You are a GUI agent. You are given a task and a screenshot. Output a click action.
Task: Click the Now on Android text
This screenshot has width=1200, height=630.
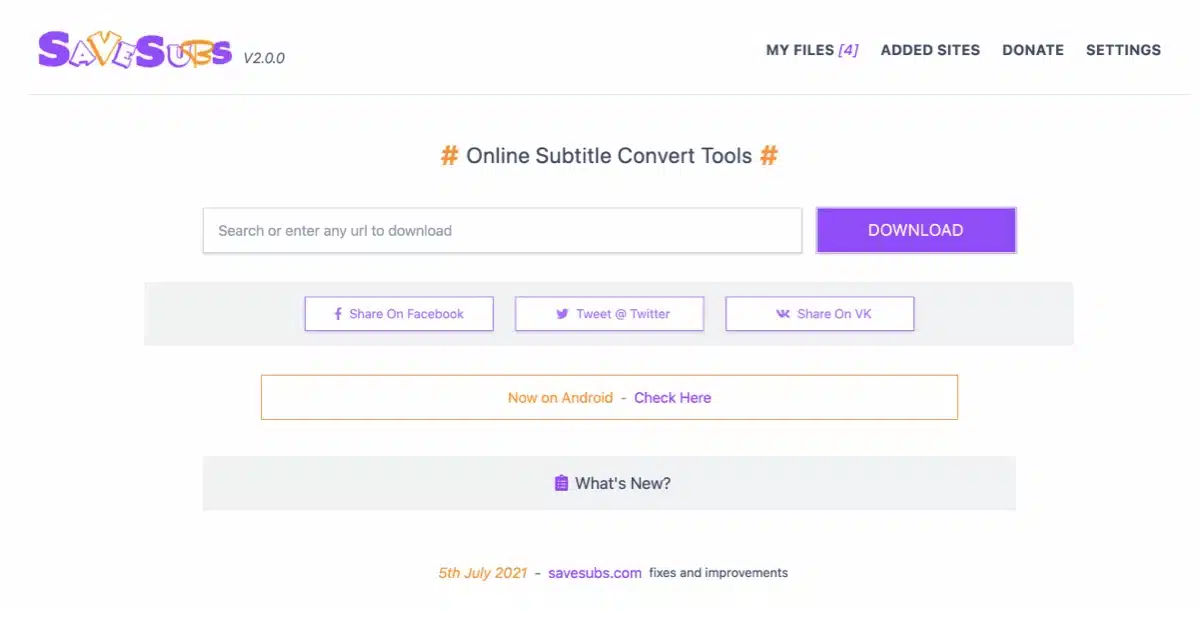point(560,397)
